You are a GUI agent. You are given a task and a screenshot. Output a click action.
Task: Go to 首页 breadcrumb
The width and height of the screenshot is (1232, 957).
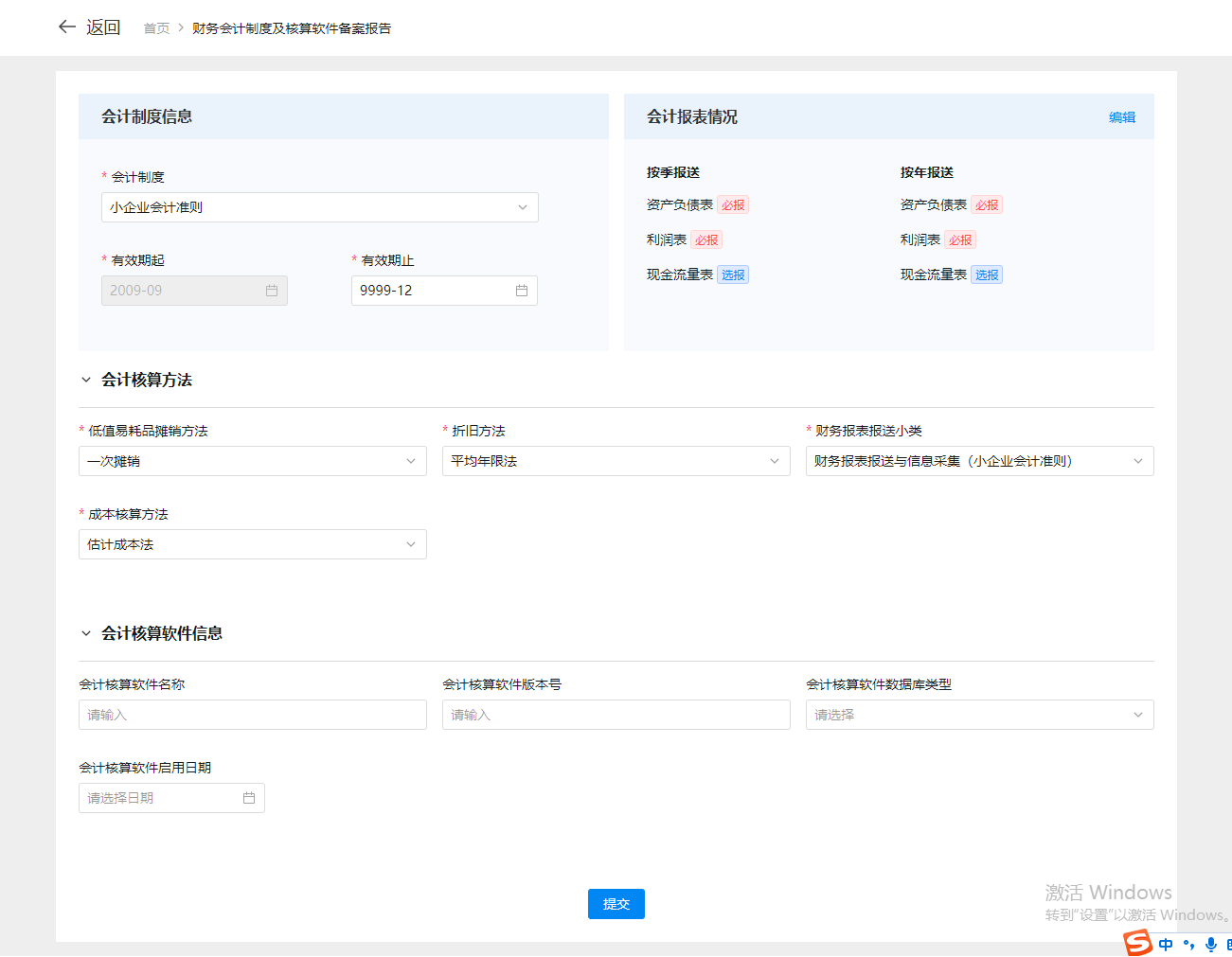(x=156, y=28)
